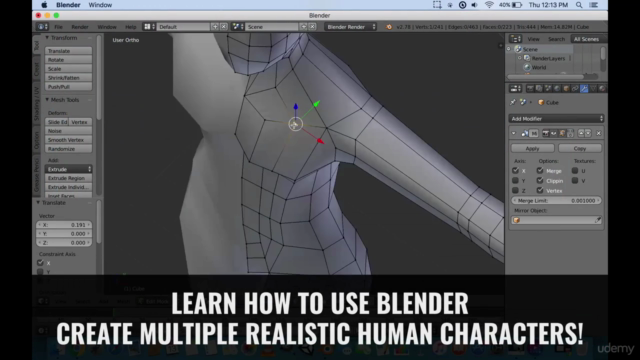640x360 pixels.
Task: Adjust the Merge Limit value slider
Action: tap(556, 200)
